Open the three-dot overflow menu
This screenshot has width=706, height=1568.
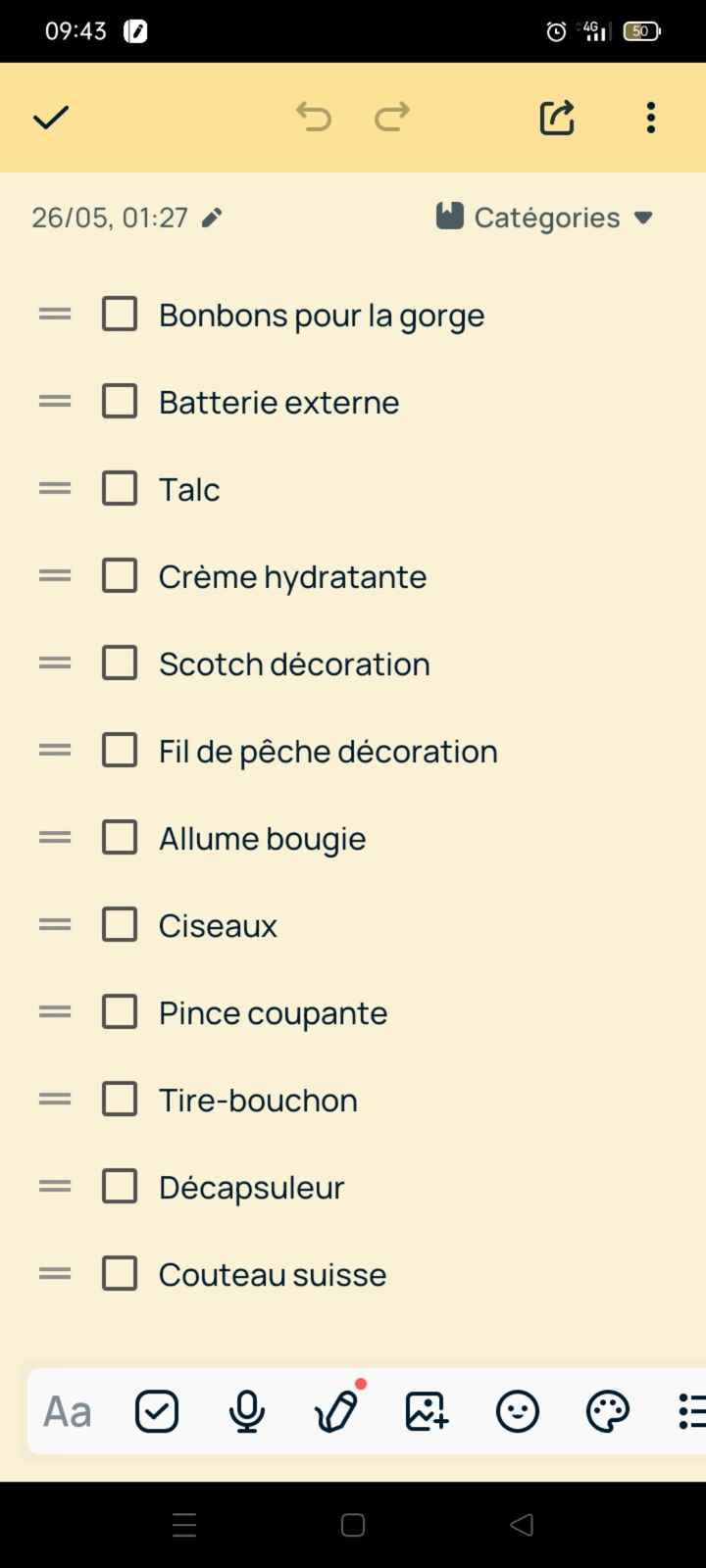(650, 118)
